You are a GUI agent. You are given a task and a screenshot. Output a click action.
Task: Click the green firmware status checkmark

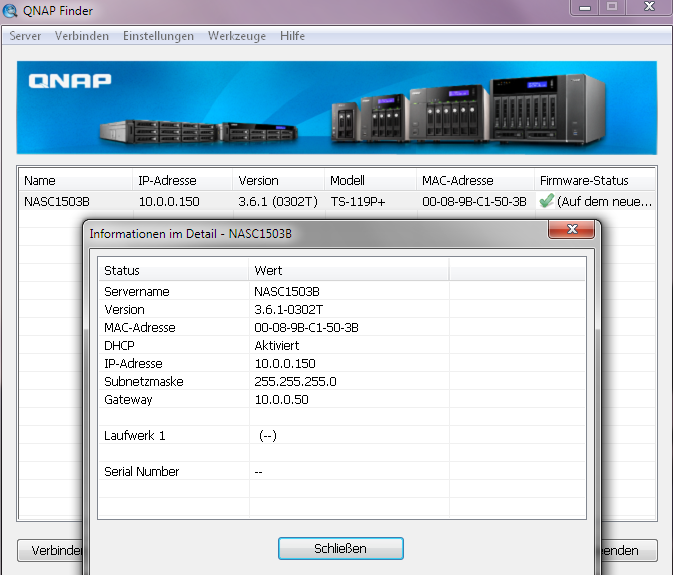546,201
